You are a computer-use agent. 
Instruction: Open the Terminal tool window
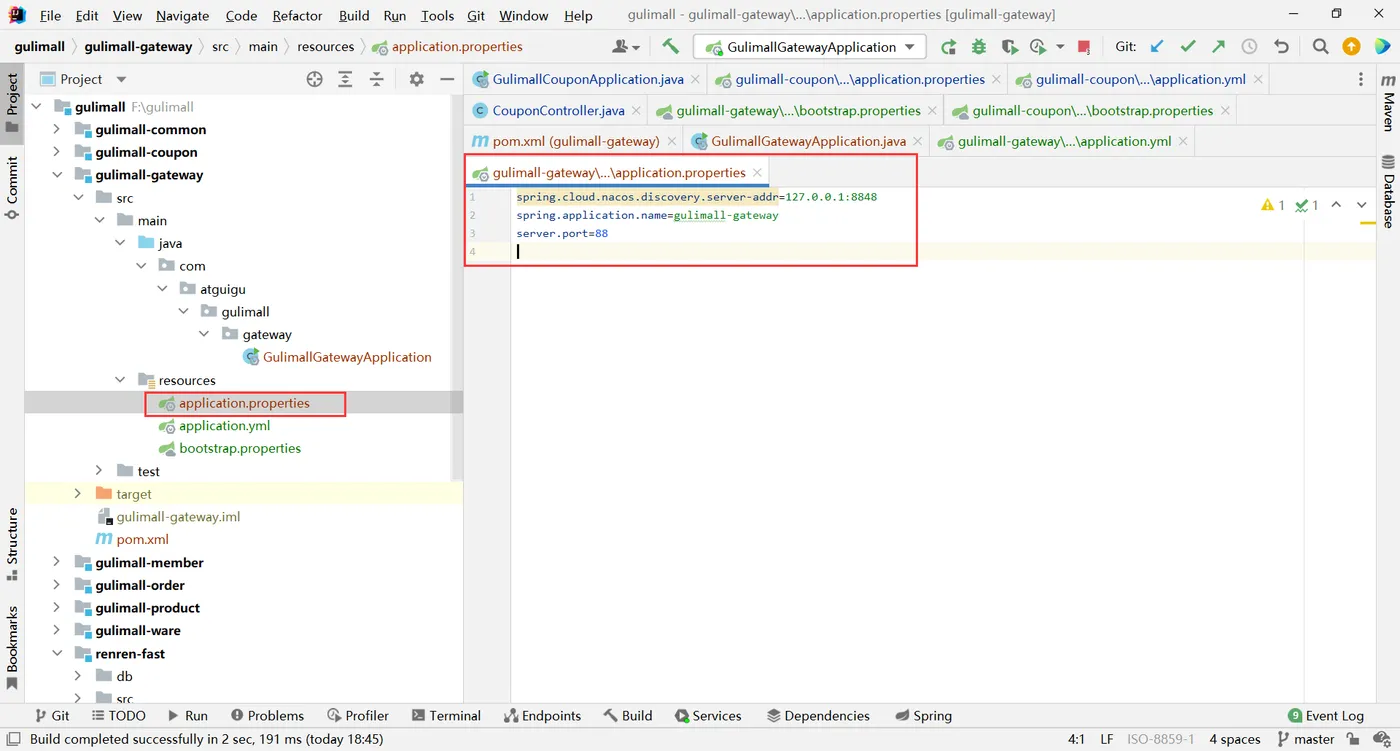click(445, 715)
